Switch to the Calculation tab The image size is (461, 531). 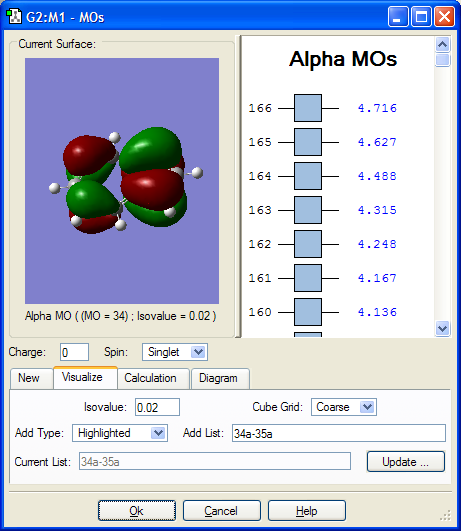(150, 378)
